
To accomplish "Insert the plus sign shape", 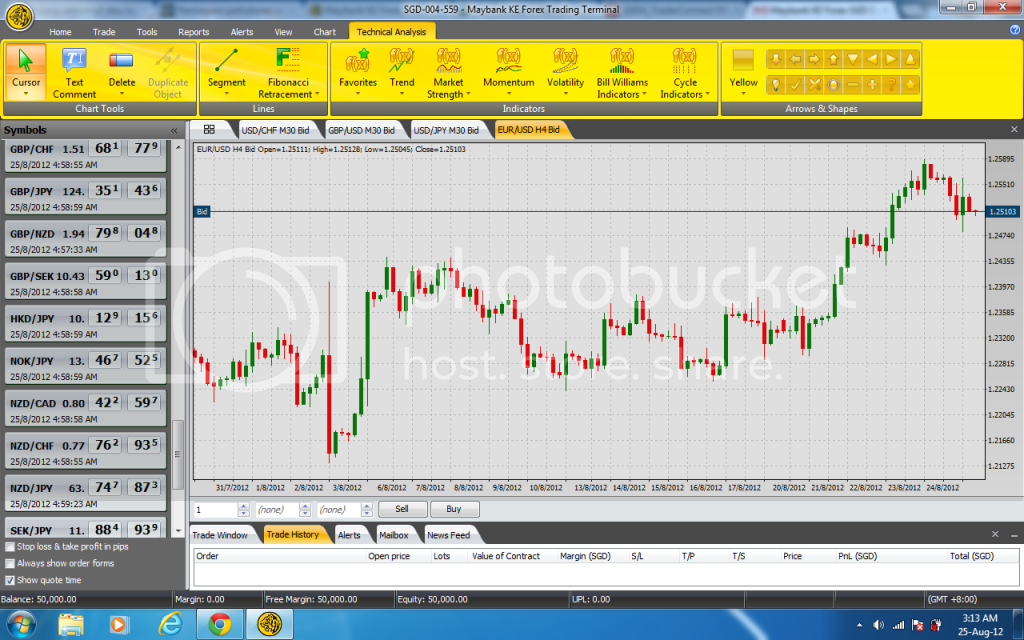I will (872, 84).
